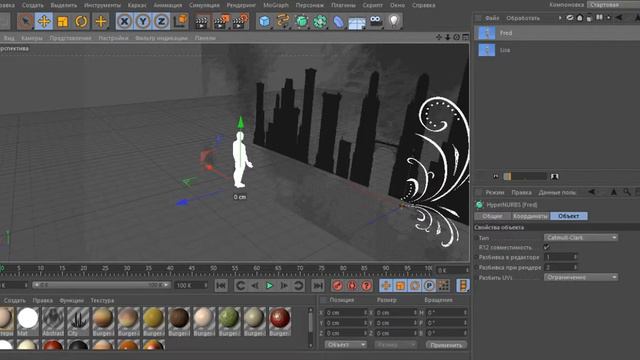Open the deformer capsule icon
This screenshot has height=360, width=640.
click(338, 21)
